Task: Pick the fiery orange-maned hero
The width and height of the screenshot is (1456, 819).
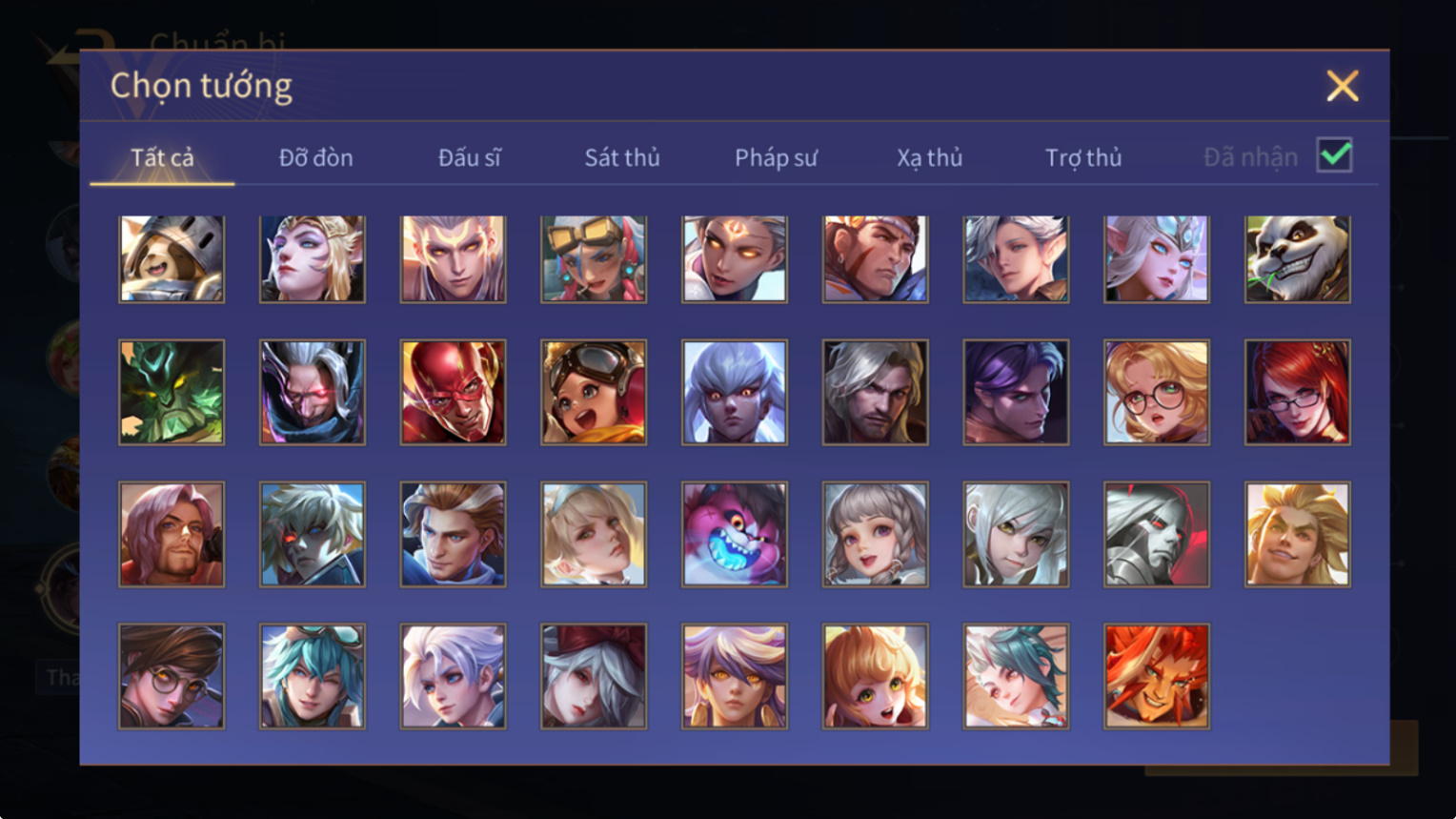Action: point(1156,676)
